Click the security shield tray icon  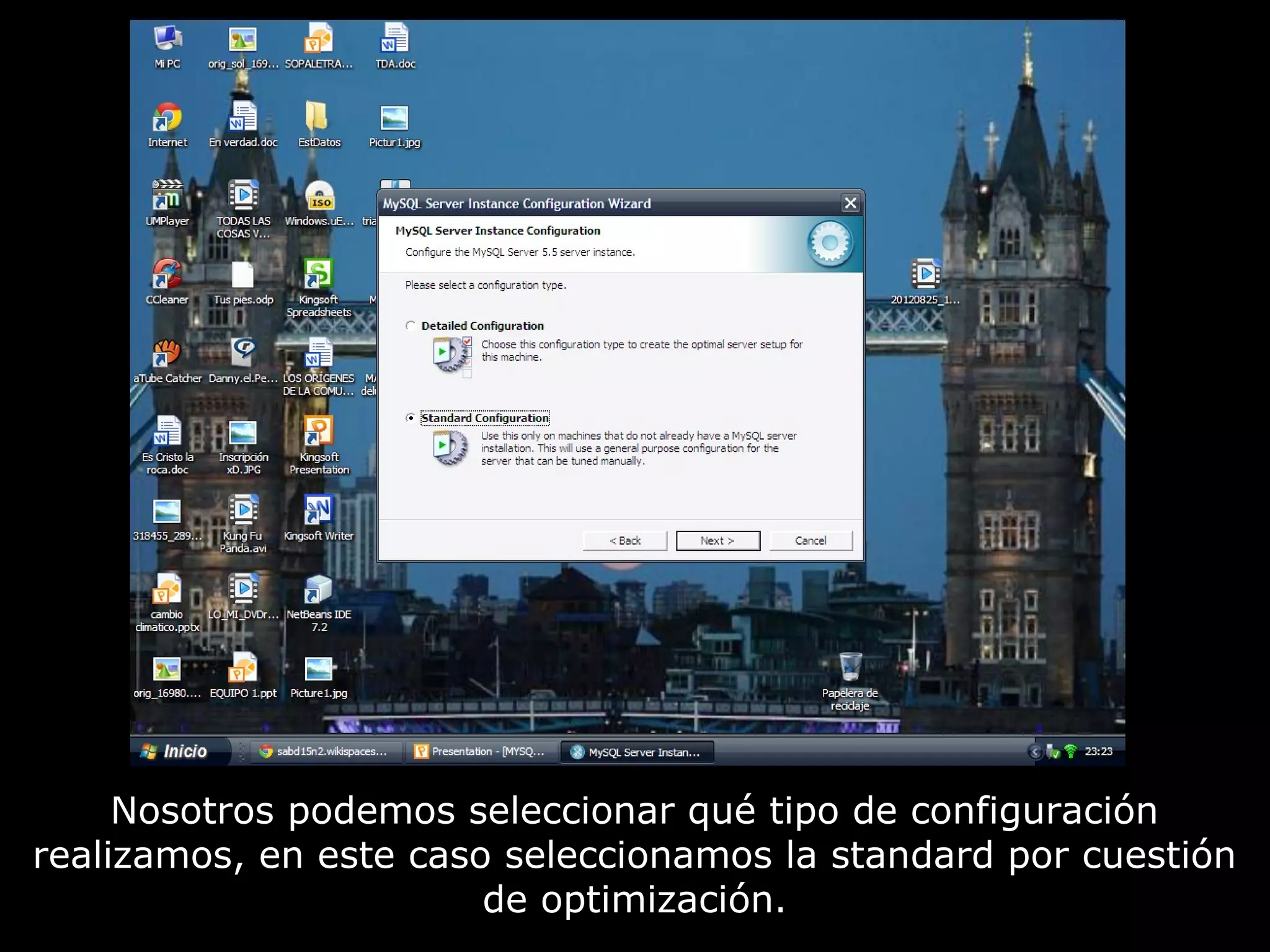point(1053,752)
